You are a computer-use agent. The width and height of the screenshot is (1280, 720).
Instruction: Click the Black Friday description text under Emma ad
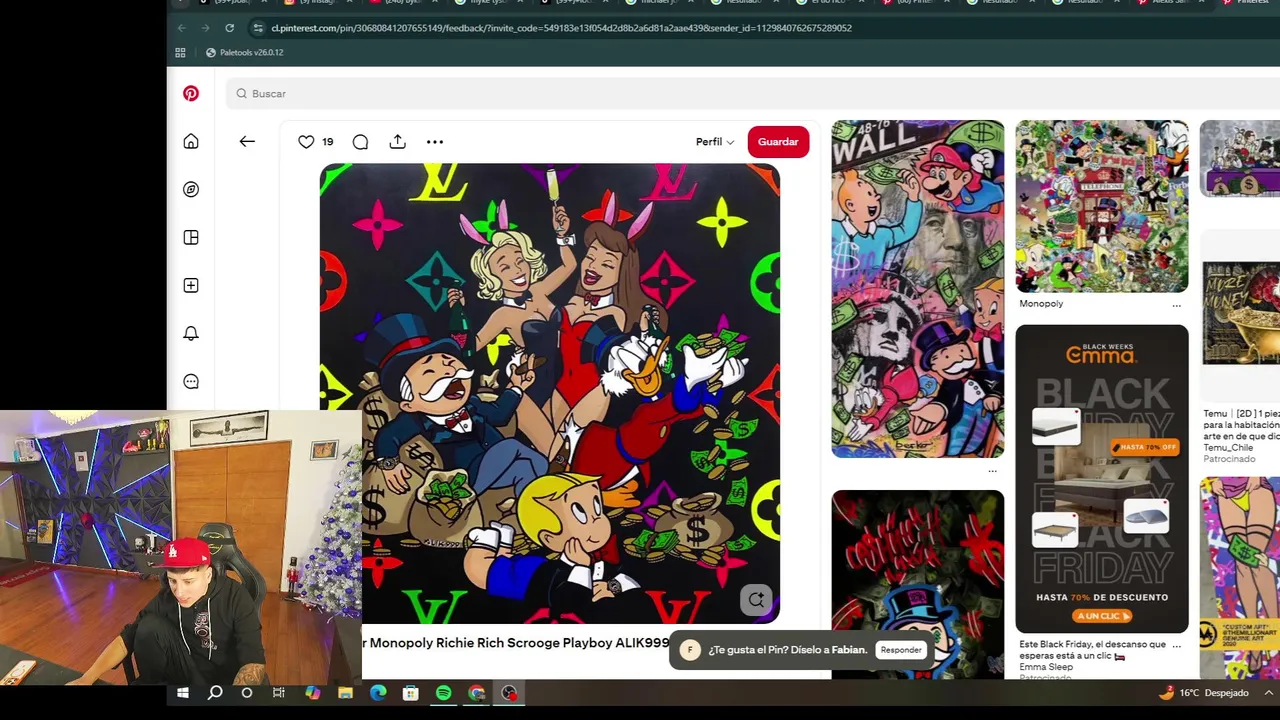[1092, 650]
